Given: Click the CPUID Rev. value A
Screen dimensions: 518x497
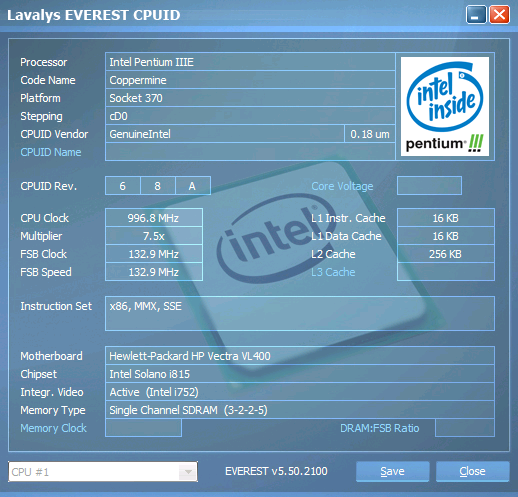Looking at the screenshot, I should pos(193,186).
